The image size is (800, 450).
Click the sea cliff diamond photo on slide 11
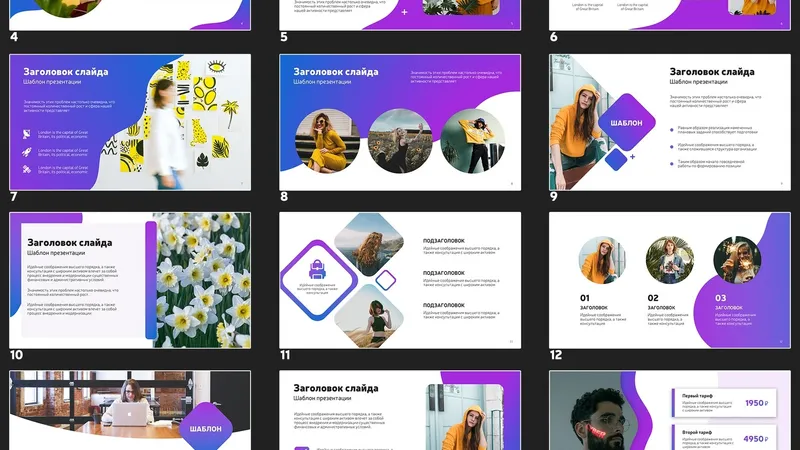click(x=369, y=244)
